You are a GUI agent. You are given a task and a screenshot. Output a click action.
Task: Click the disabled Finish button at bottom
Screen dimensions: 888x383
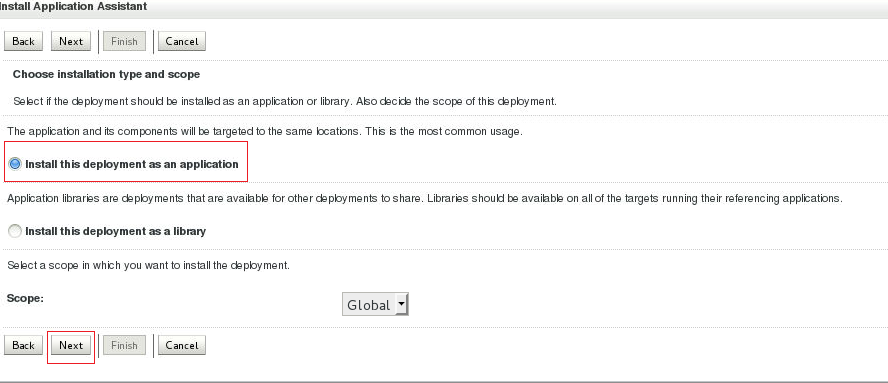(x=124, y=345)
